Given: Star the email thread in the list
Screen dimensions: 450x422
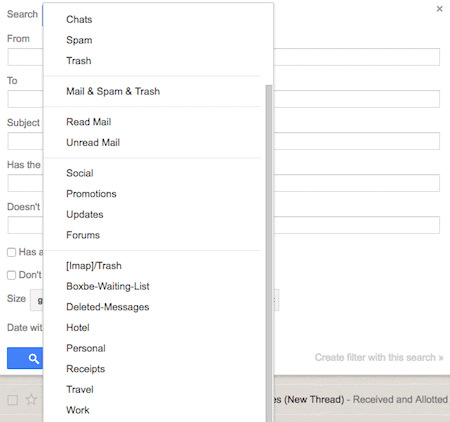Looking at the screenshot, I should [x=31, y=399].
